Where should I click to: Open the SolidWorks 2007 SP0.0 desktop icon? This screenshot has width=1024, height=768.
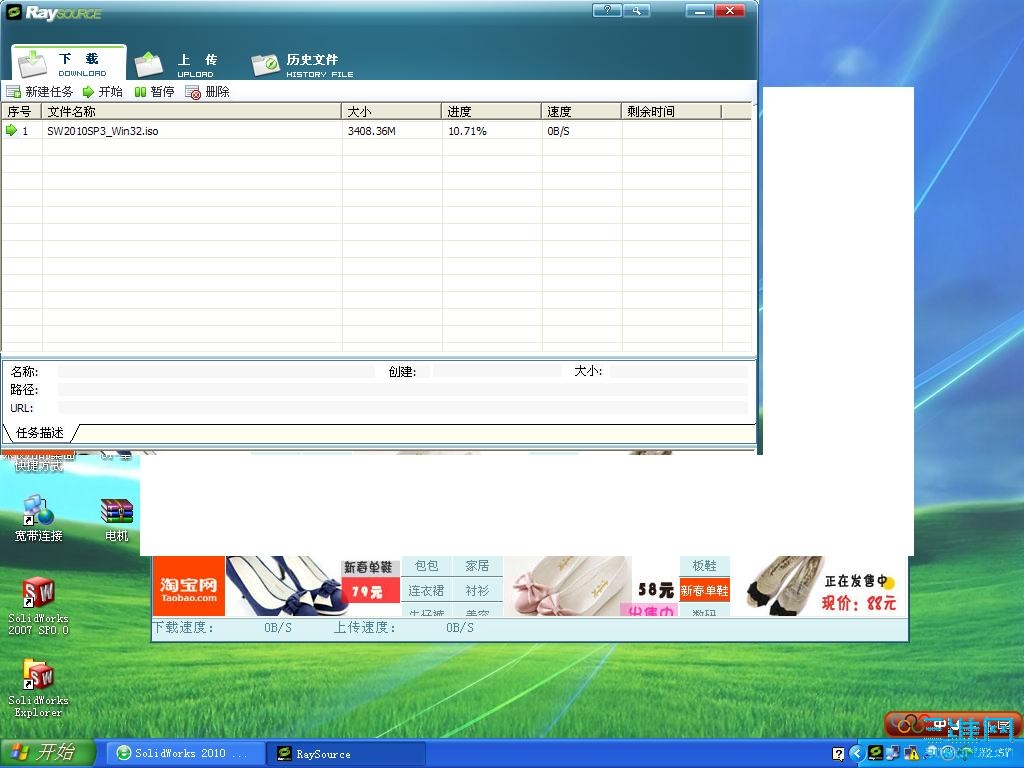(38, 606)
